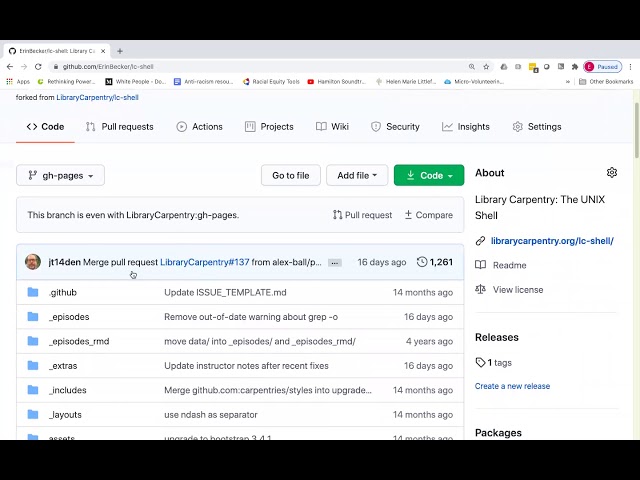This screenshot has height=480, width=640.
Task: Open the zoom magnifier icon in address bar
Action: [x=472, y=67]
